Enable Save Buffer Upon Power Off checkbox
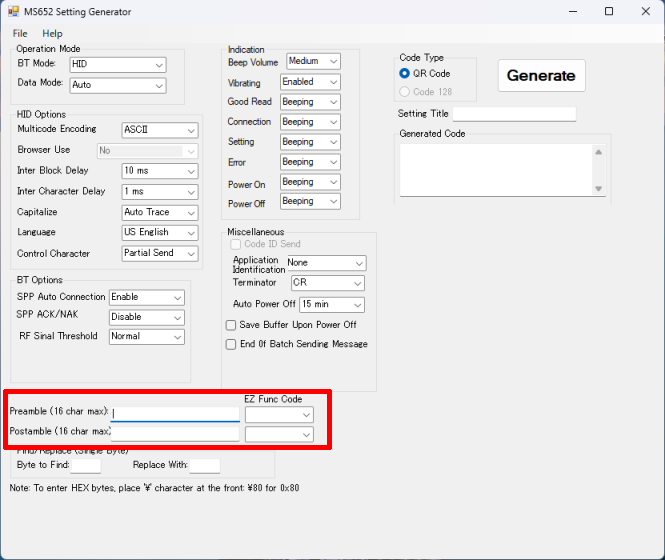The width and height of the screenshot is (665, 560). tap(231, 325)
